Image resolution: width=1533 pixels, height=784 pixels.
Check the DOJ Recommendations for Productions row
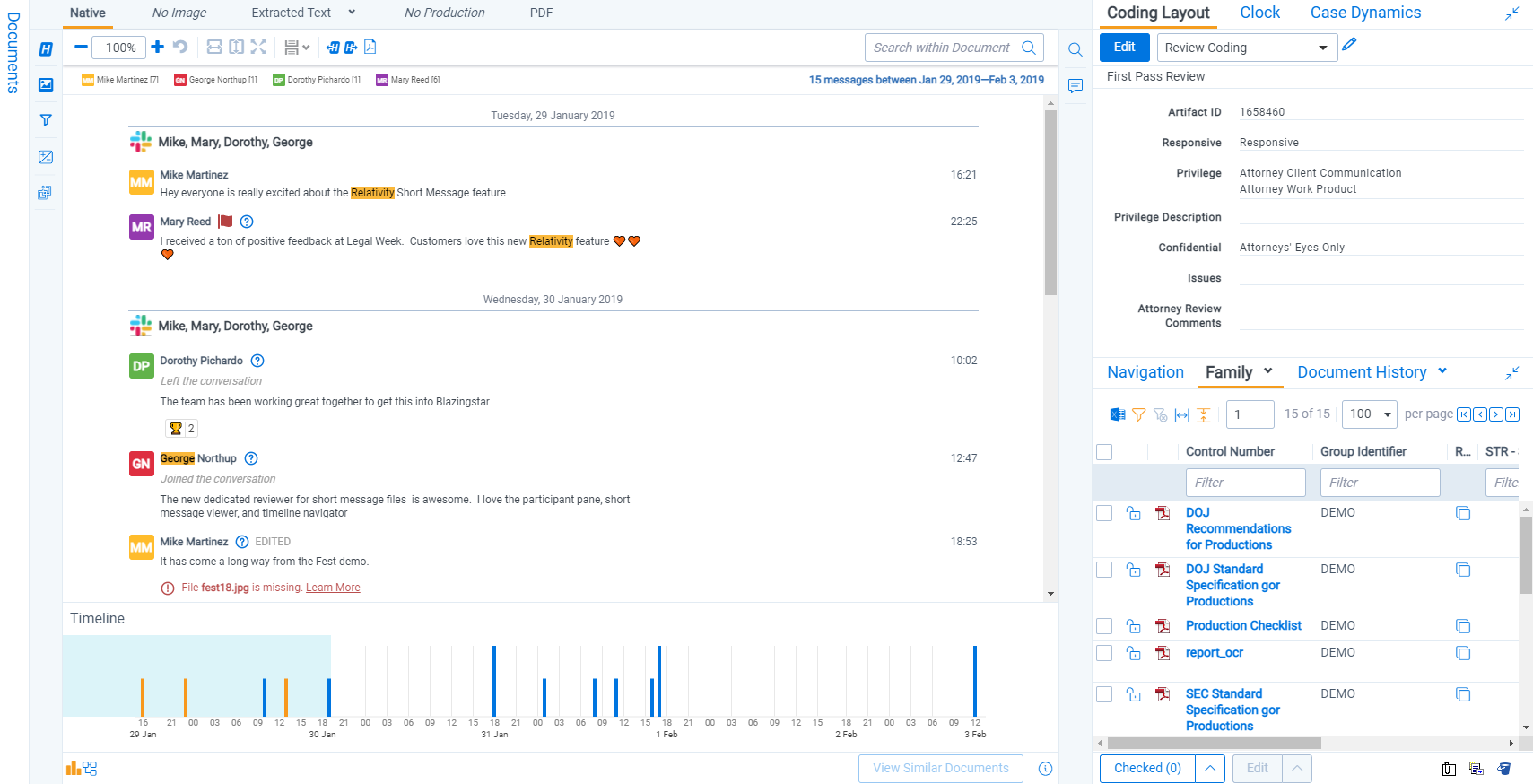(x=1105, y=513)
